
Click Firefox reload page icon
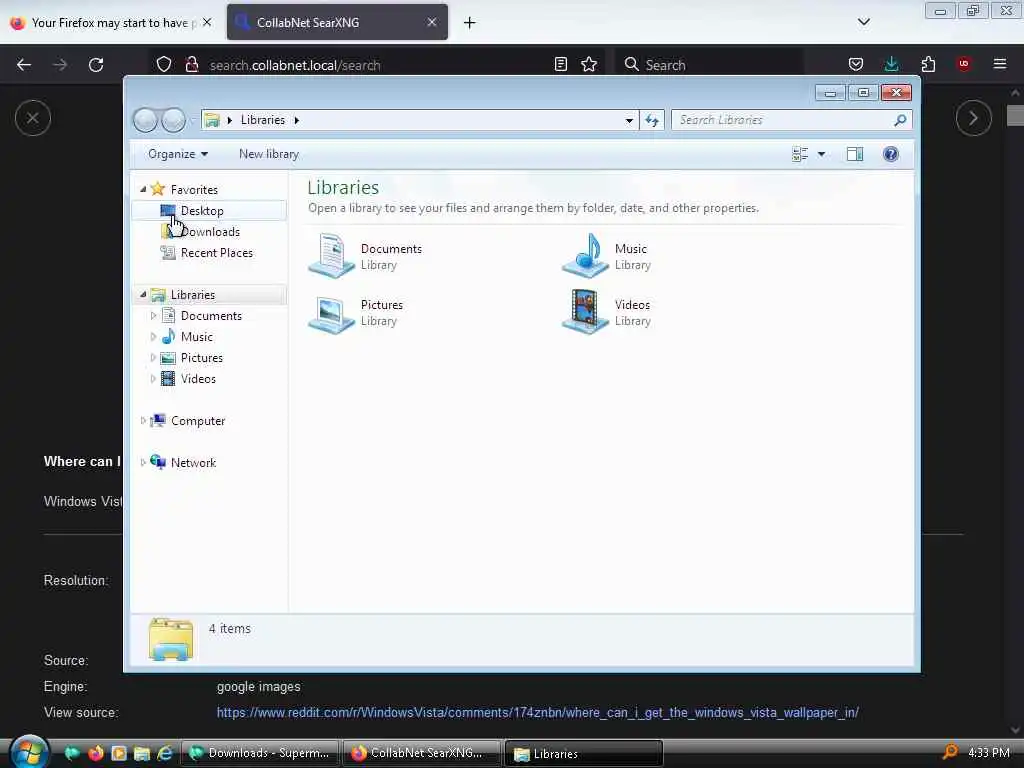tap(96, 65)
